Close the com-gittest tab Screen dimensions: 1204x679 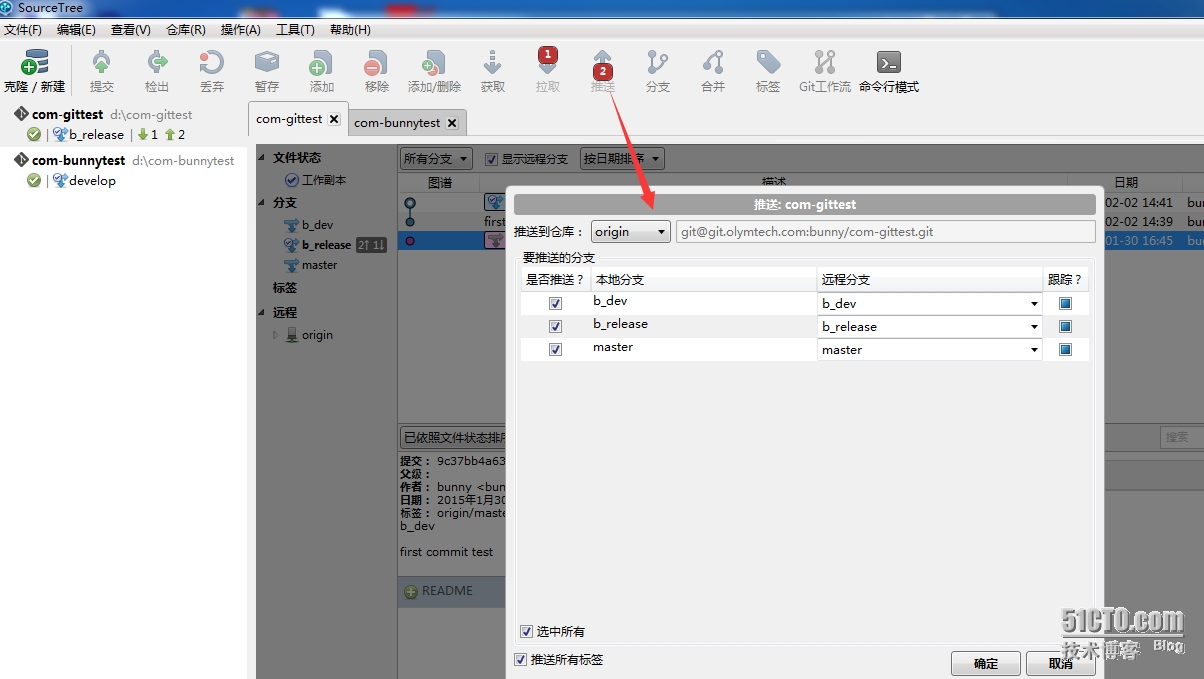tap(334, 119)
